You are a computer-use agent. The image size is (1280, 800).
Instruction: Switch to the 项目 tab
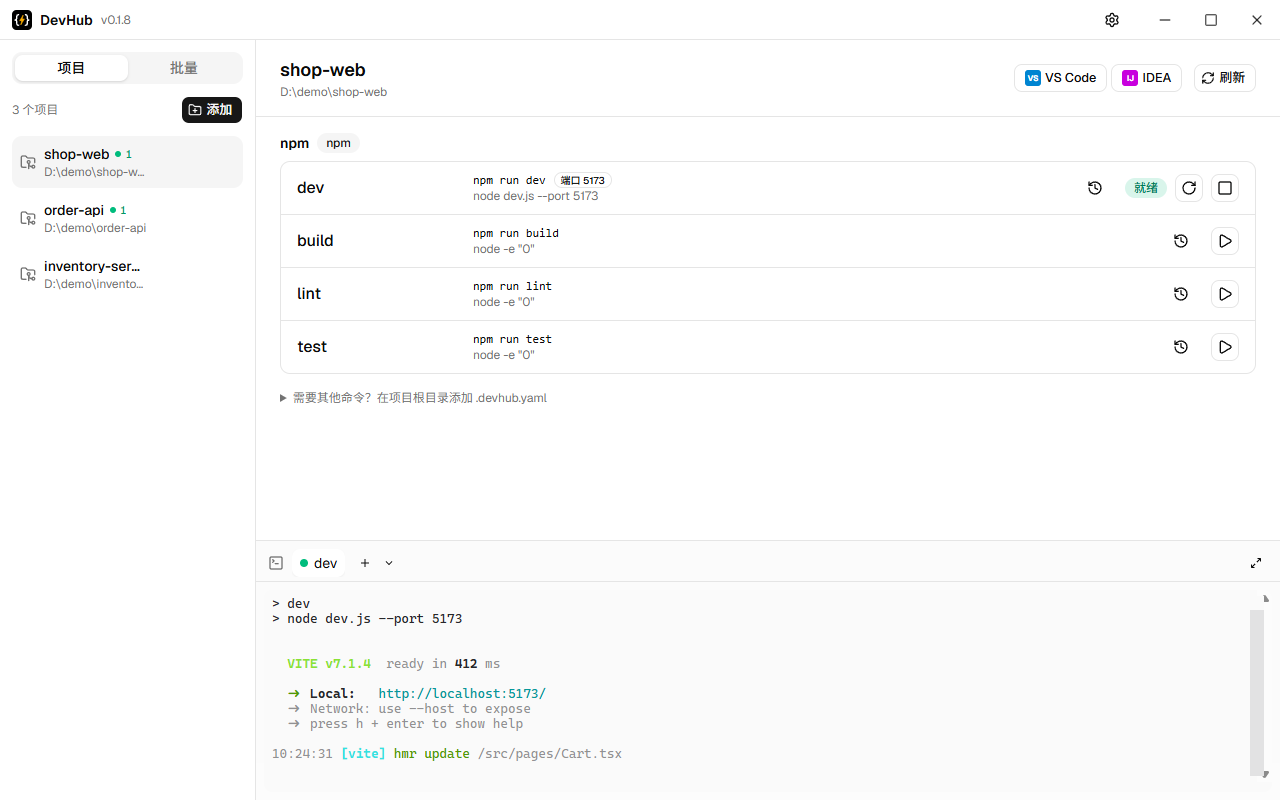[72, 68]
